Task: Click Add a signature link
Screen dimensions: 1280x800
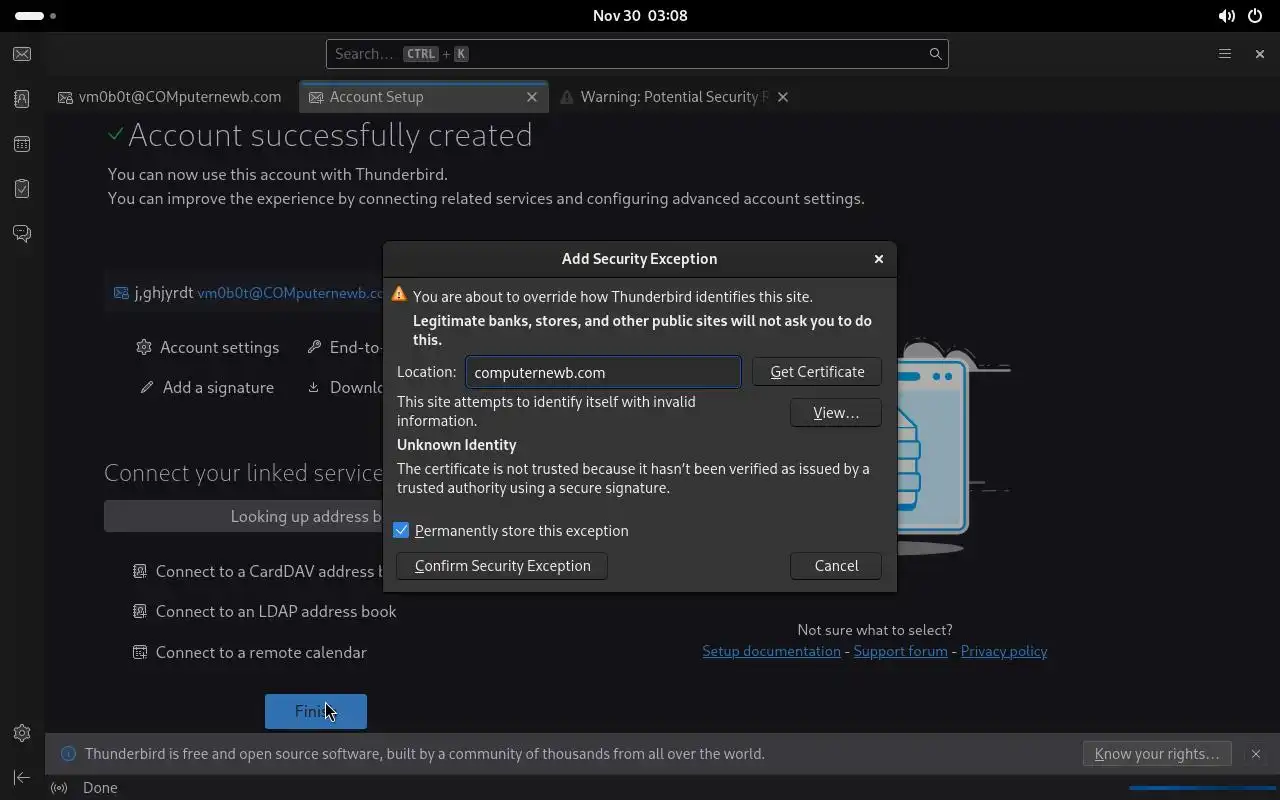Action: [x=207, y=387]
